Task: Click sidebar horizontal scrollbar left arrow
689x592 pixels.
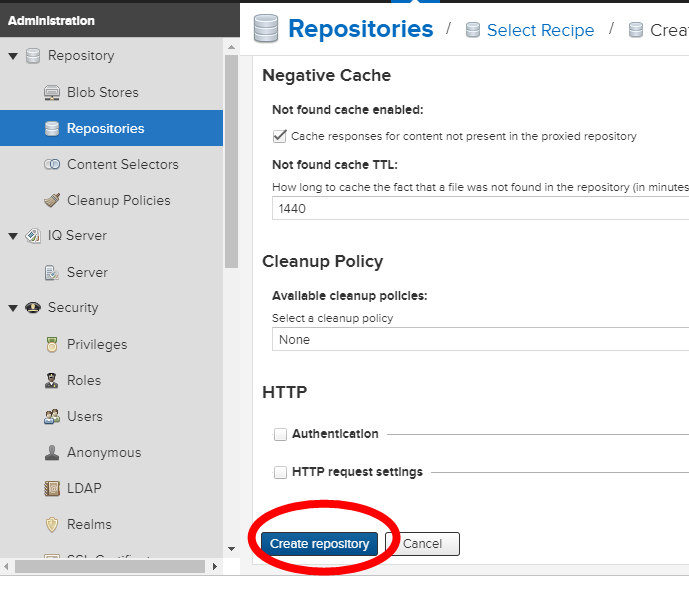Action: [x=6, y=567]
